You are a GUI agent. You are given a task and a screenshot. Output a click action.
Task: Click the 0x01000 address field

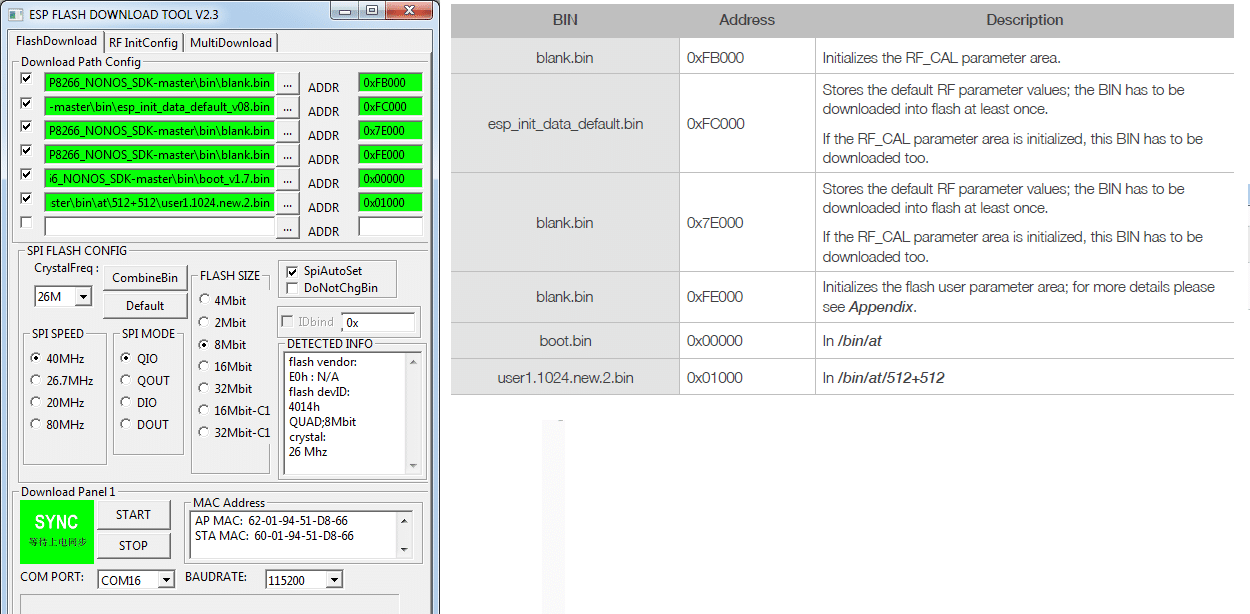(x=390, y=203)
